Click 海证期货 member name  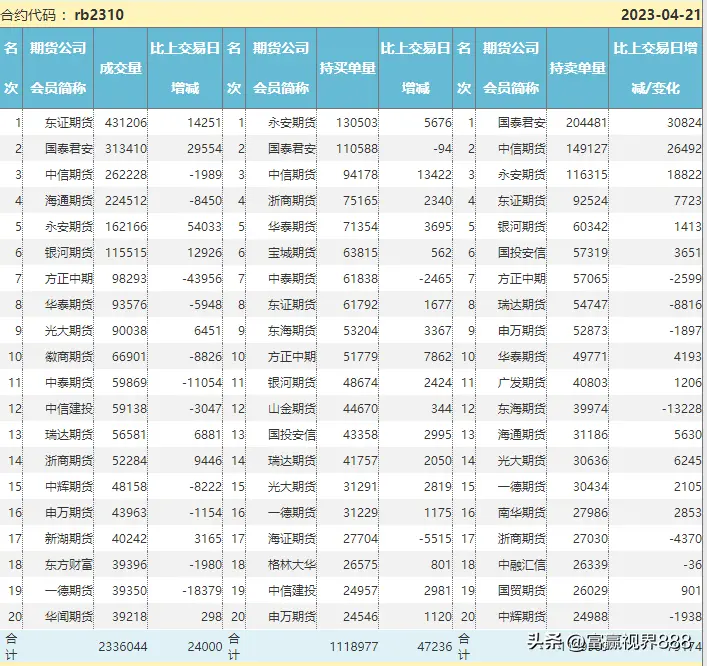pyautogui.click(x=292, y=539)
